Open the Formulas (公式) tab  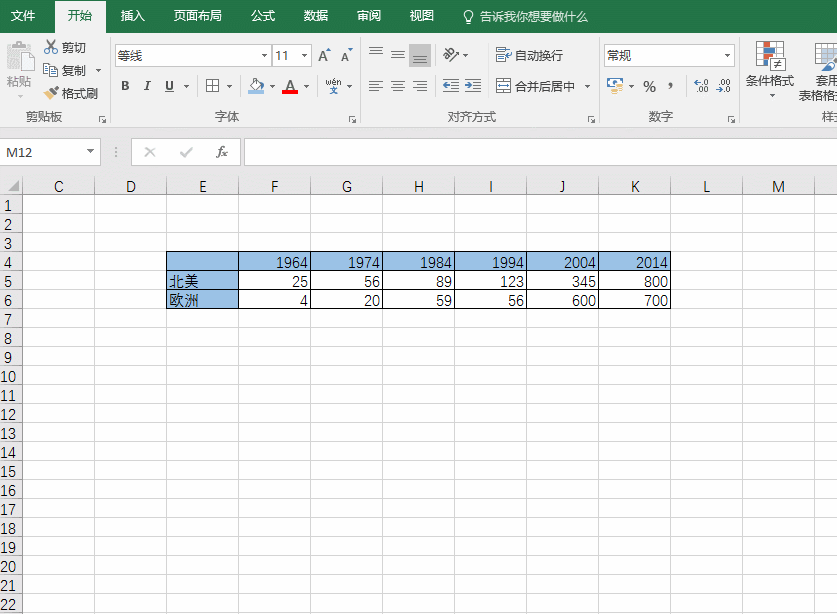pyautogui.click(x=263, y=16)
